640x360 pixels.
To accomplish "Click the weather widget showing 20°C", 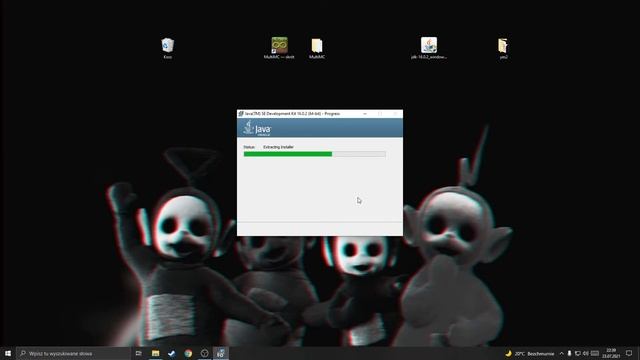I will click(530, 353).
